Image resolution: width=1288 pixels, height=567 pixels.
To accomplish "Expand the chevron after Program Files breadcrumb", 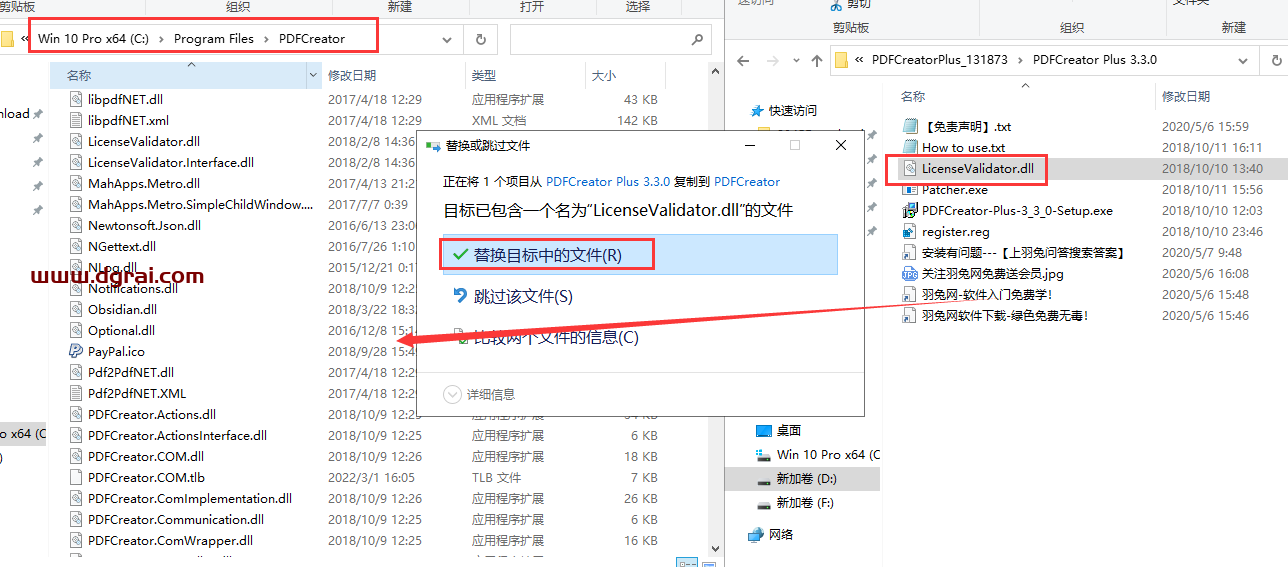I will (x=267, y=39).
